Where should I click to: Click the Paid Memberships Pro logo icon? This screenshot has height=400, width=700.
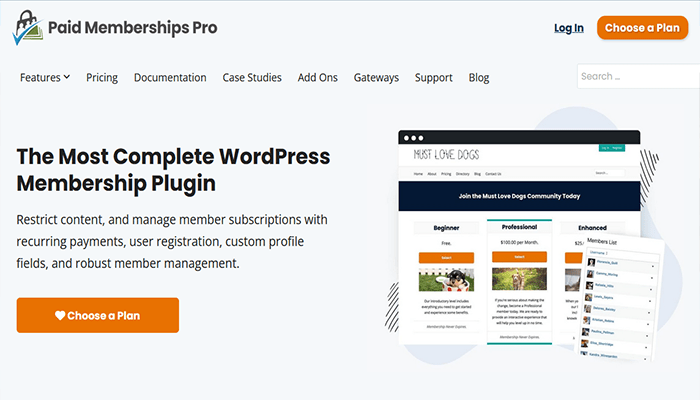[27, 28]
